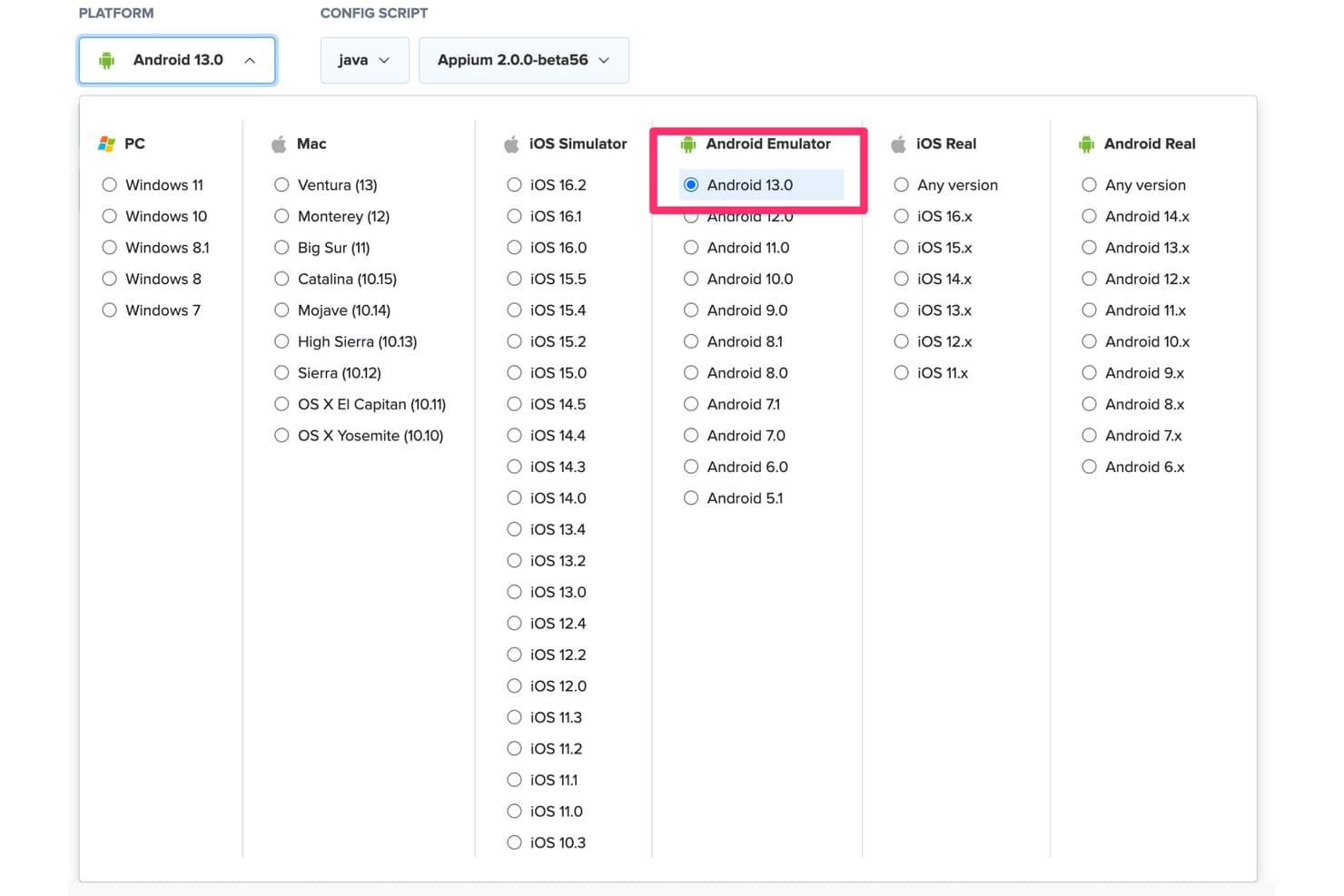
Task: Select Windows 7 radio option
Action: click(x=109, y=310)
